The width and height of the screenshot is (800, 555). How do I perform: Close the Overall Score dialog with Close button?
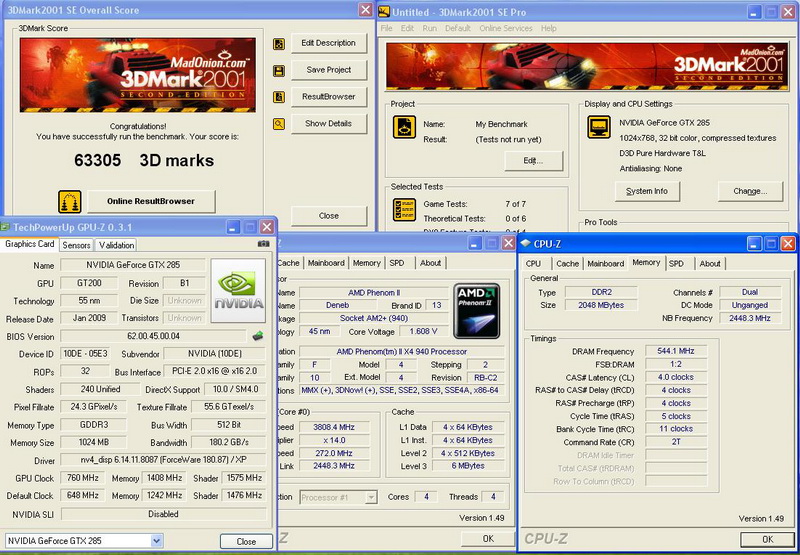[x=329, y=216]
